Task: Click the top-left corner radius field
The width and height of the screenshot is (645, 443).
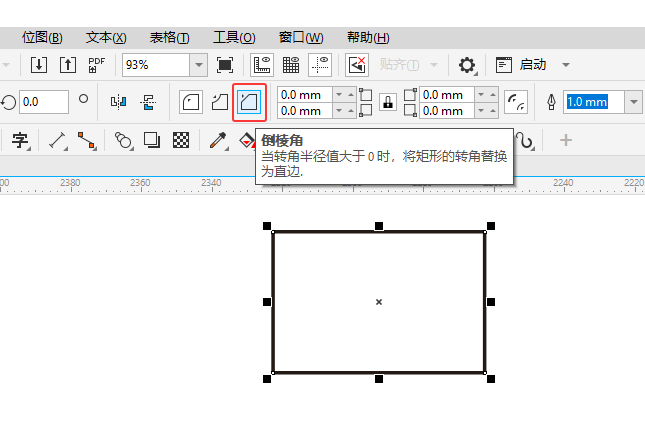Action: [x=305, y=95]
